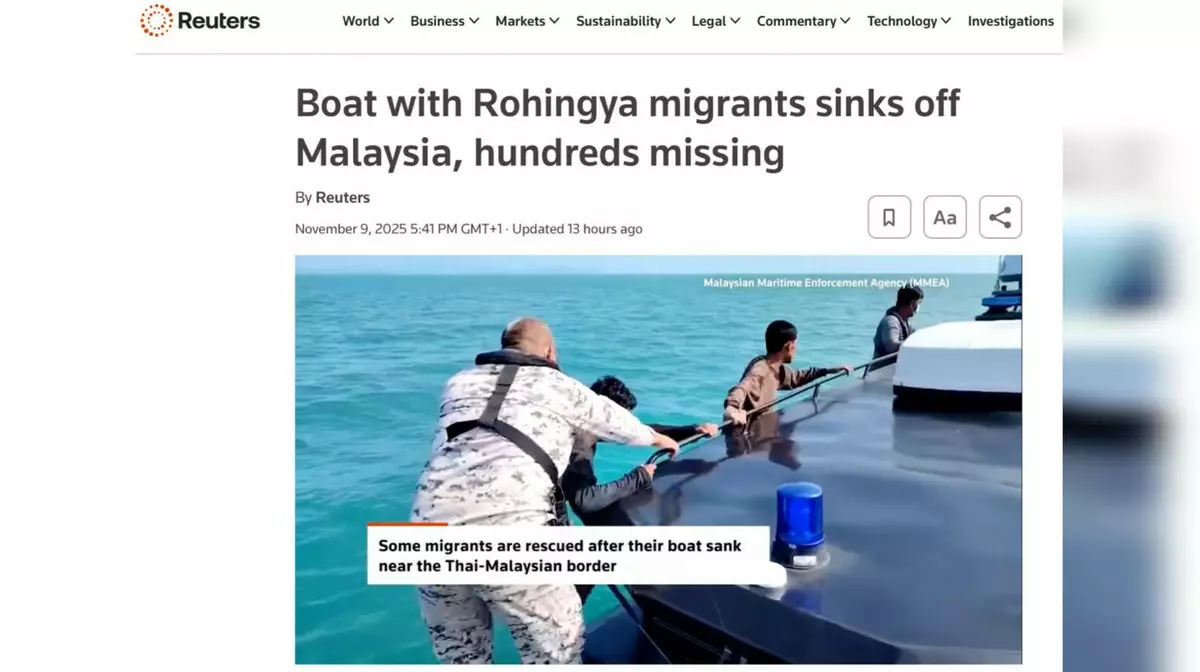Open the Legal menu

tap(716, 21)
